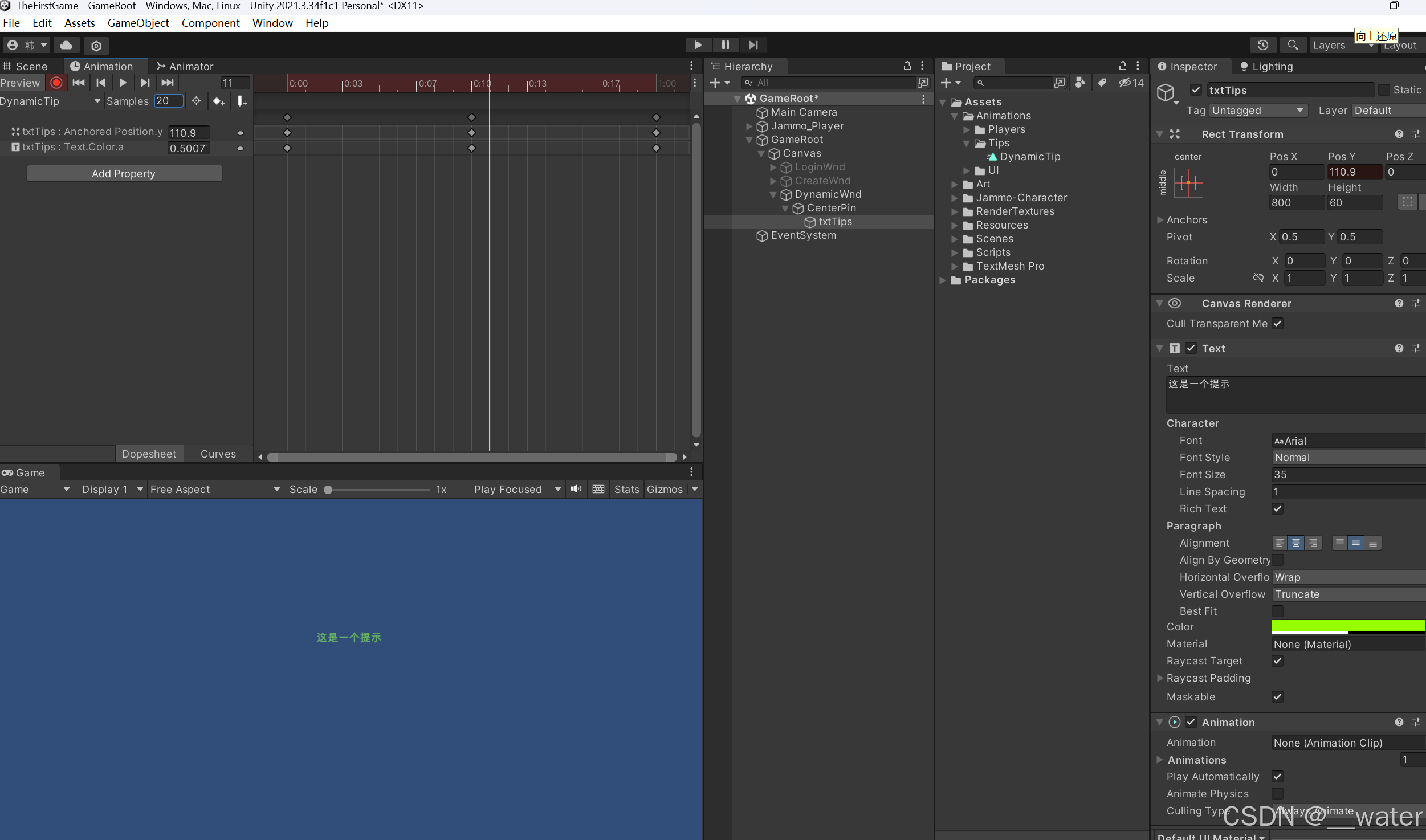Switch to Curves view
This screenshot has height=840, width=1426.
point(218,454)
